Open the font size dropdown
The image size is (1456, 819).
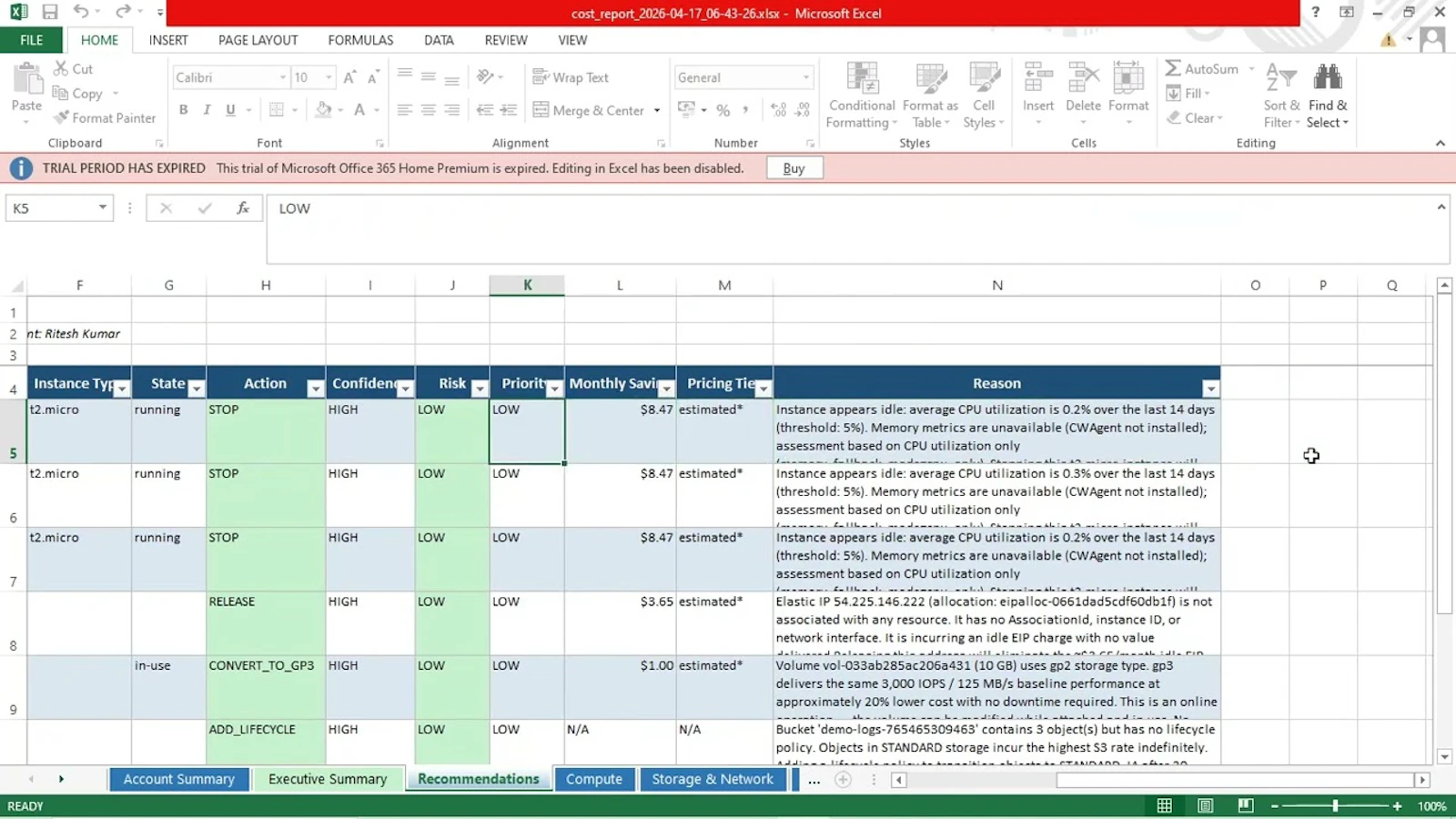coord(329,77)
